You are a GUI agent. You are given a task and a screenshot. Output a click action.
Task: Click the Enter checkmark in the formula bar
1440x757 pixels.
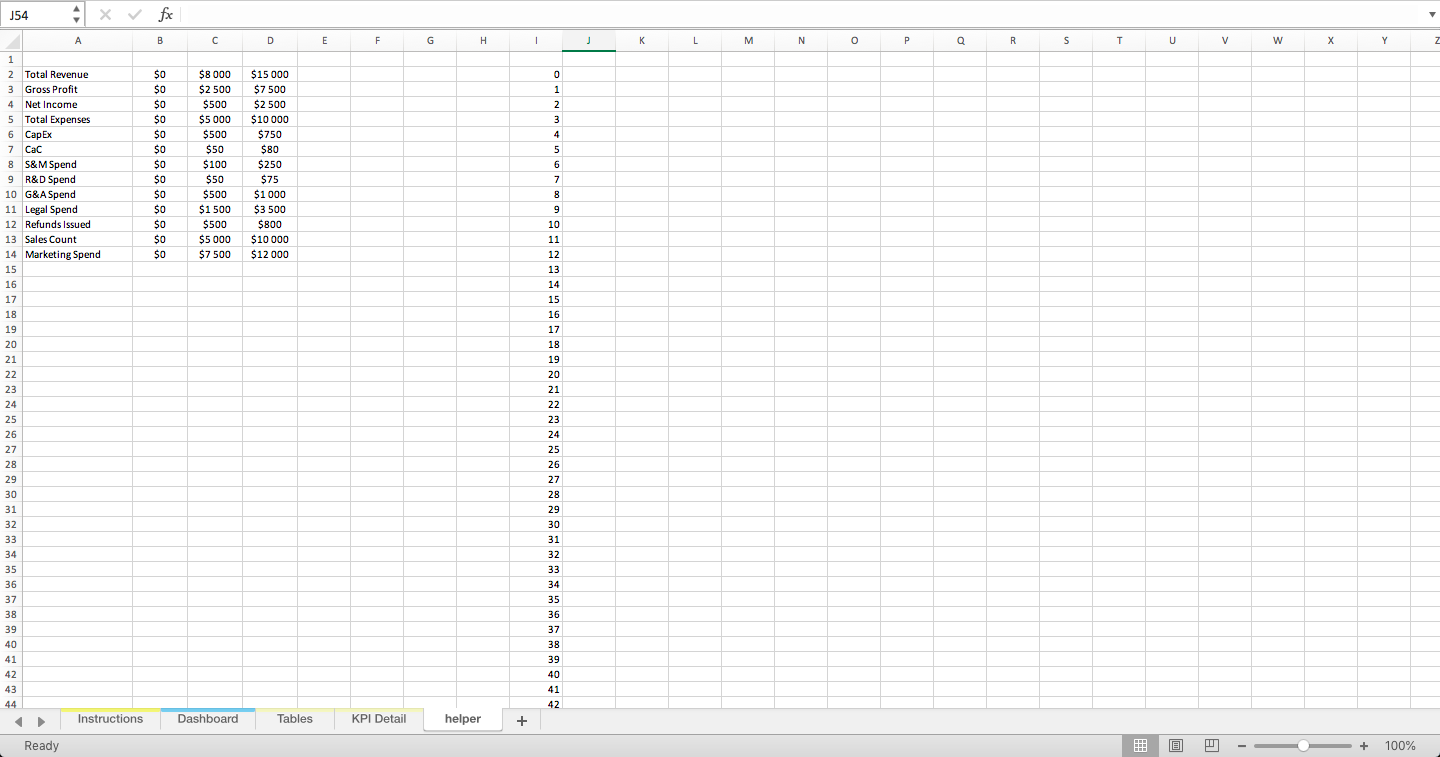click(134, 14)
